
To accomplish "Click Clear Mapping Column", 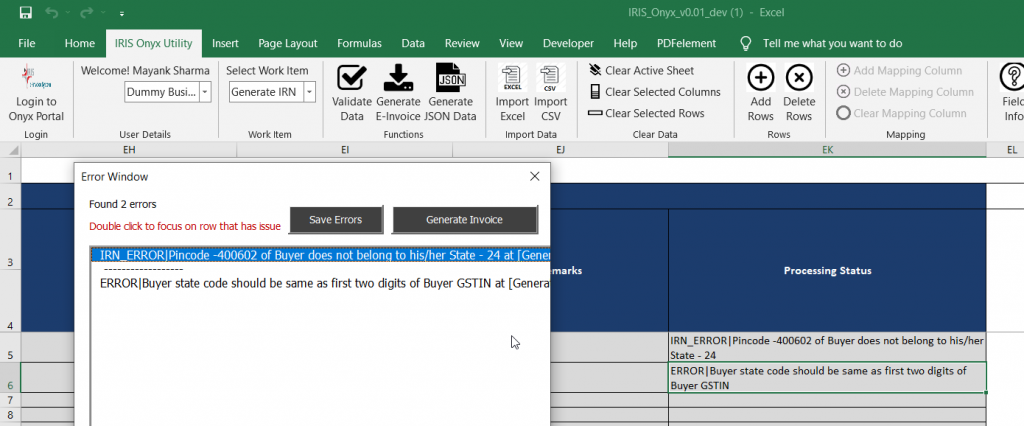I will coord(901,113).
